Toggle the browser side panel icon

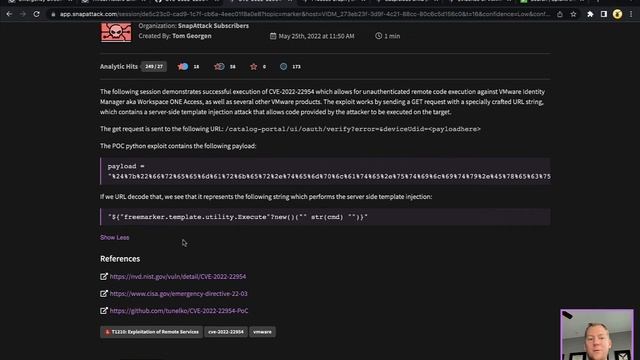click(604, 14)
